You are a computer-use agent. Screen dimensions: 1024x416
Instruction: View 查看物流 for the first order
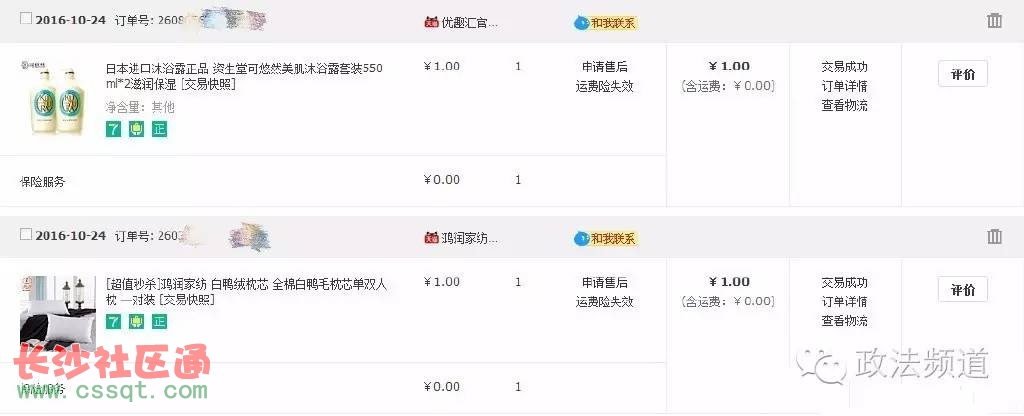(844, 105)
